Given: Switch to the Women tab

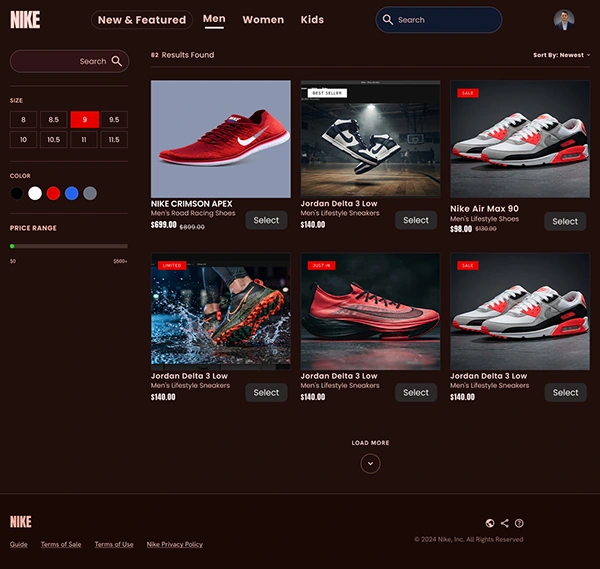Looking at the screenshot, I should pyautogui.click(x=263, y=20).
